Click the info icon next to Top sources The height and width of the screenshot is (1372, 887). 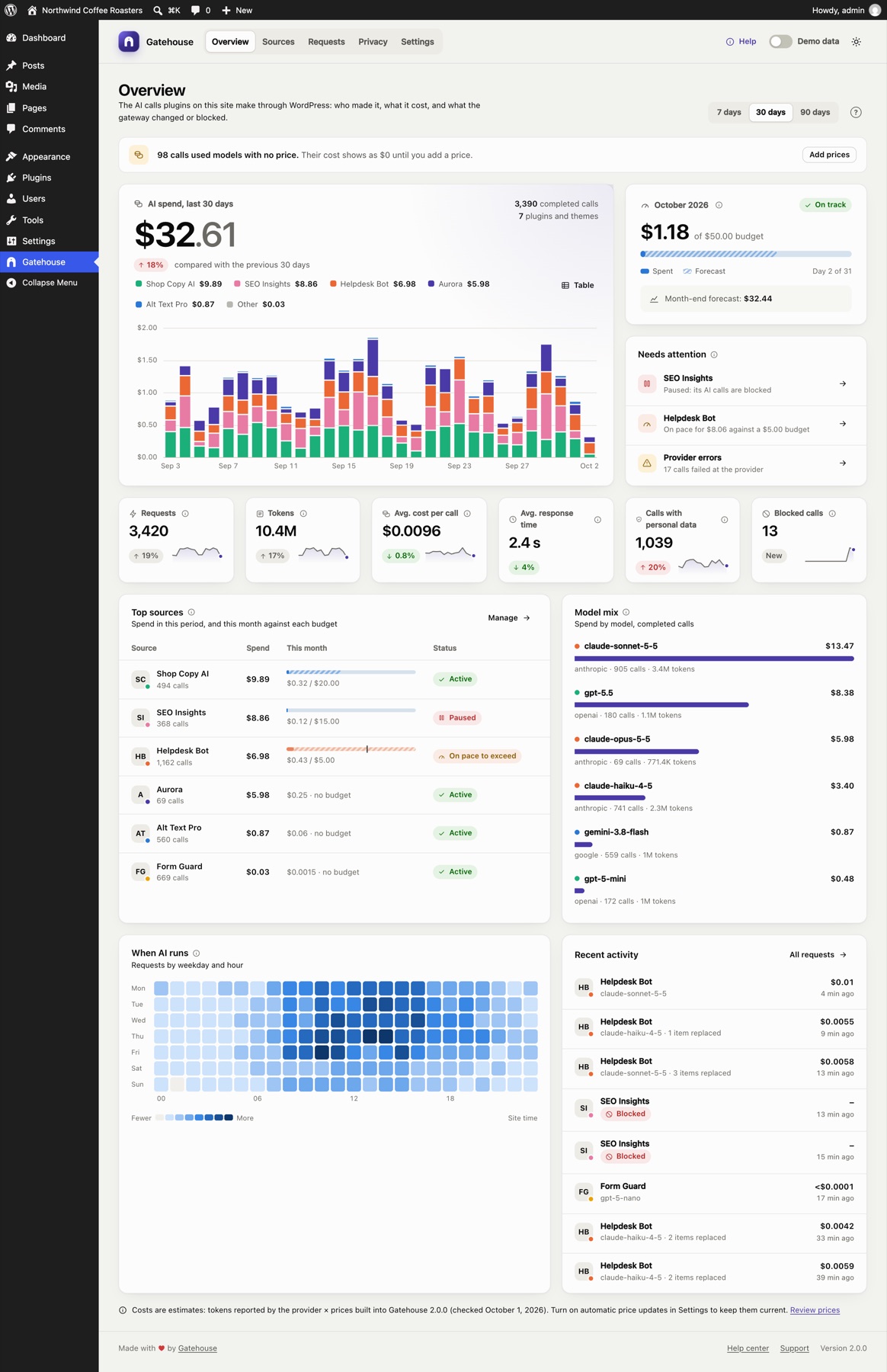pyautogui.click(x=191, y=612)
